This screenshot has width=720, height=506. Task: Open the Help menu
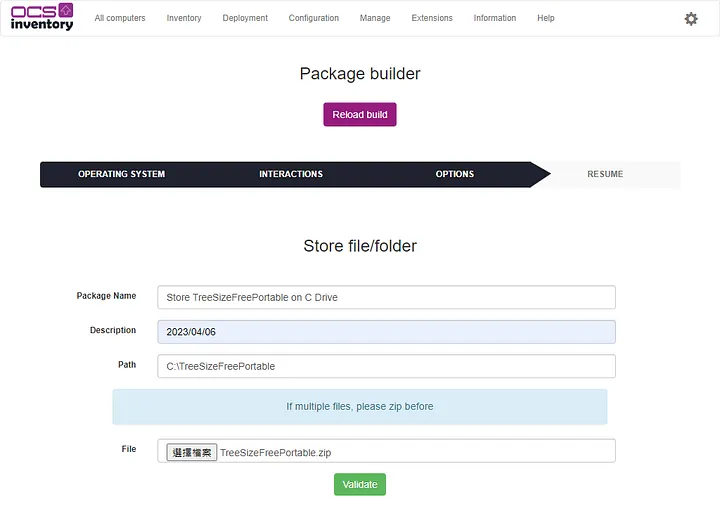546,18
